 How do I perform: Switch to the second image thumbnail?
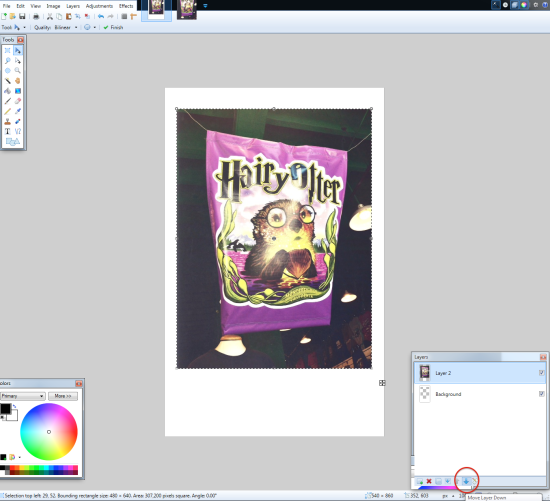187,9
